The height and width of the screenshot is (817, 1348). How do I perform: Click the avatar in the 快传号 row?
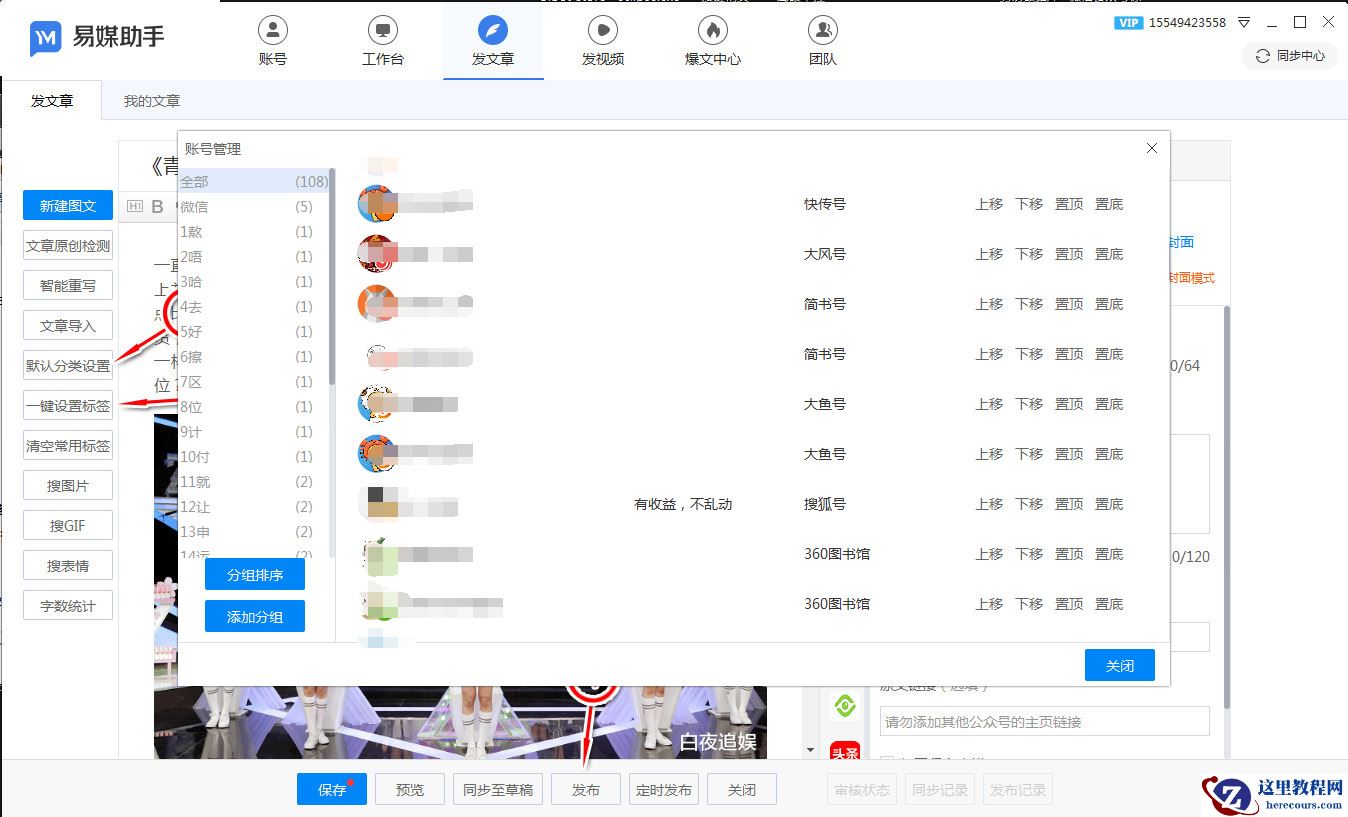coord(377,204)
